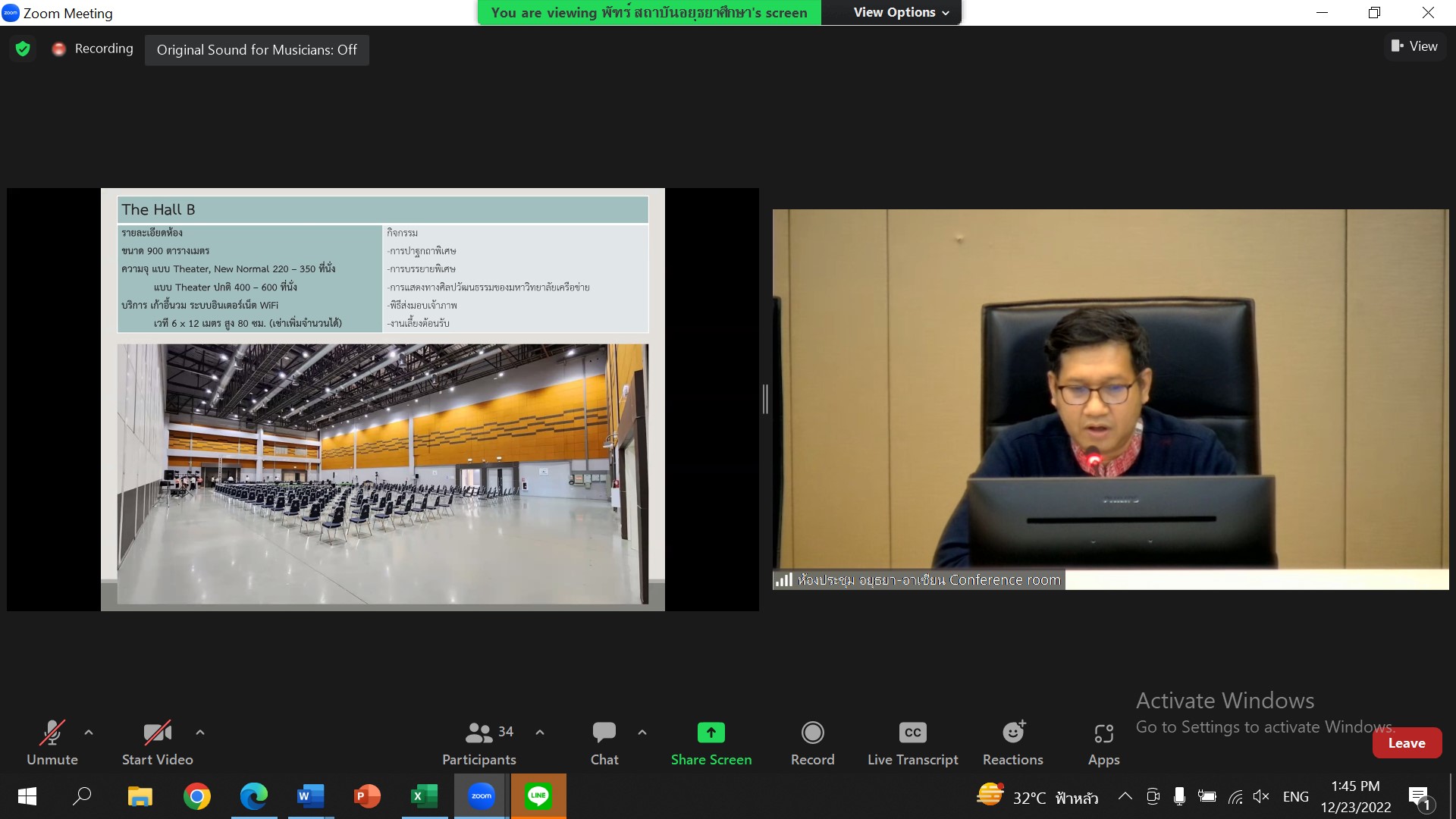Open Windows notification center
Screen dimensions: 1456x819
pyautogui.click(x=1420, y=797)
